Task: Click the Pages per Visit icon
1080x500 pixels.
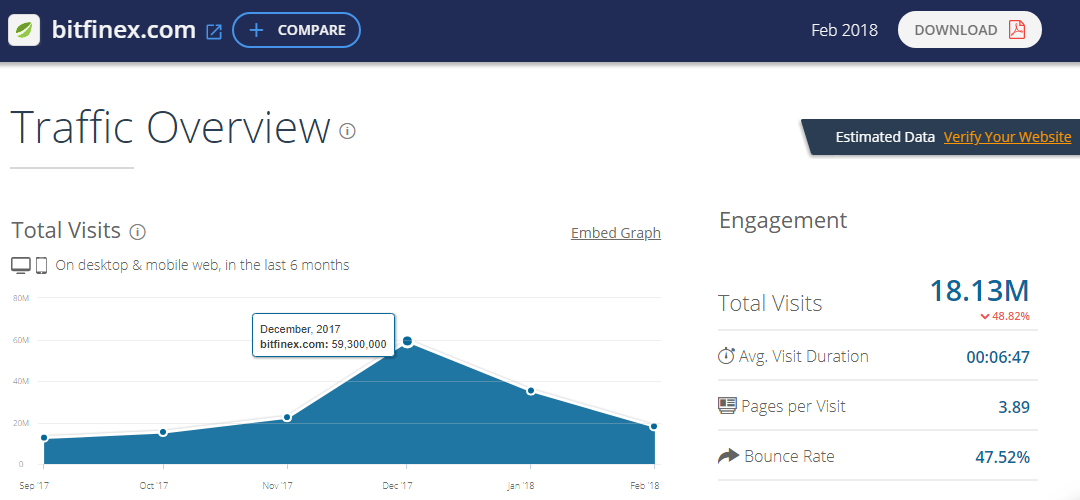Action: click(x=727, y=406)
